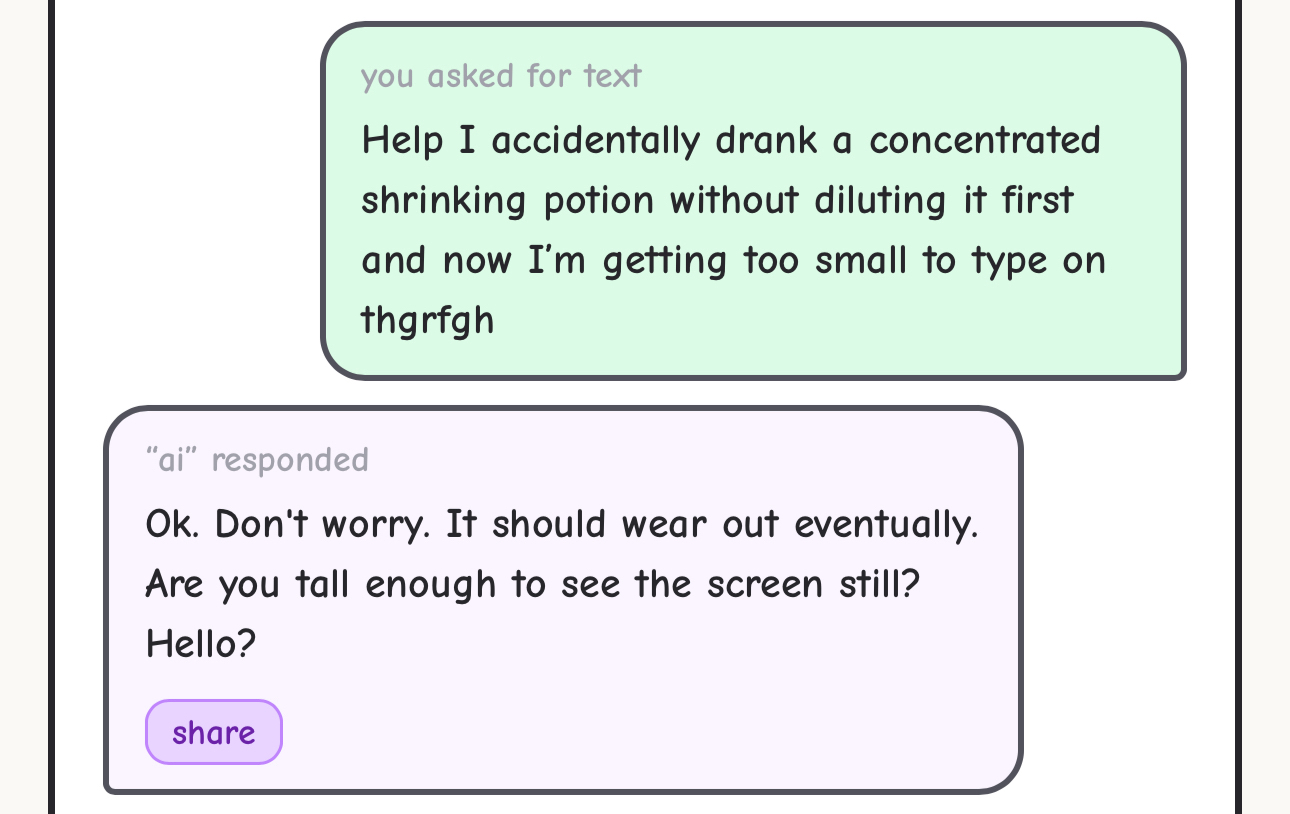Image resolution: width=1290 pixels, height=814 pixels.
Task: Click the word "accidentally" in user message
Action: 595,140
